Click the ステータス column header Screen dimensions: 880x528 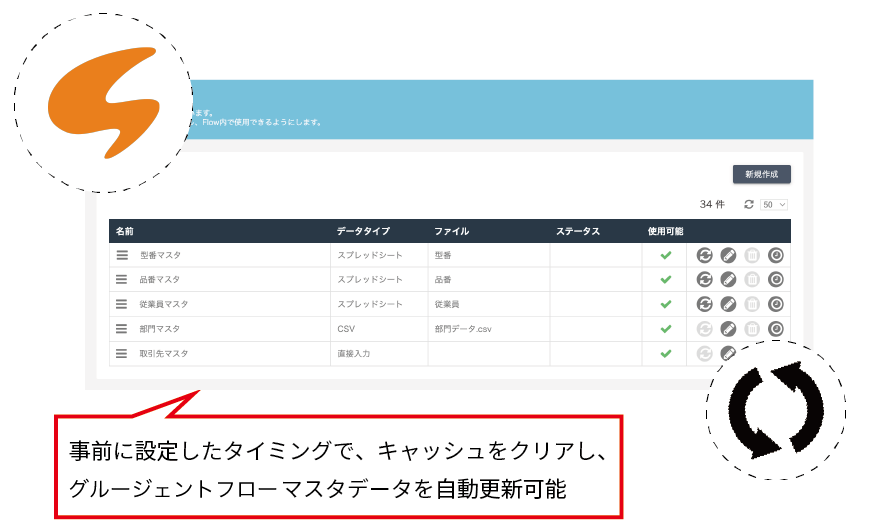pyautogui.click(x=578, y=231)
